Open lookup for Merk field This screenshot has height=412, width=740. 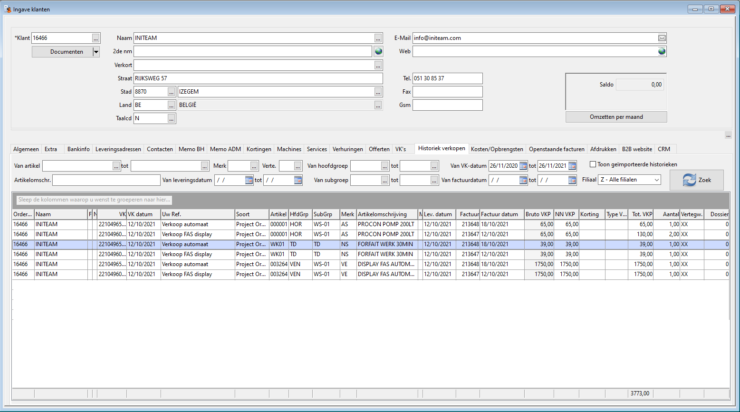pyautogui.click(x=254, y=166)
